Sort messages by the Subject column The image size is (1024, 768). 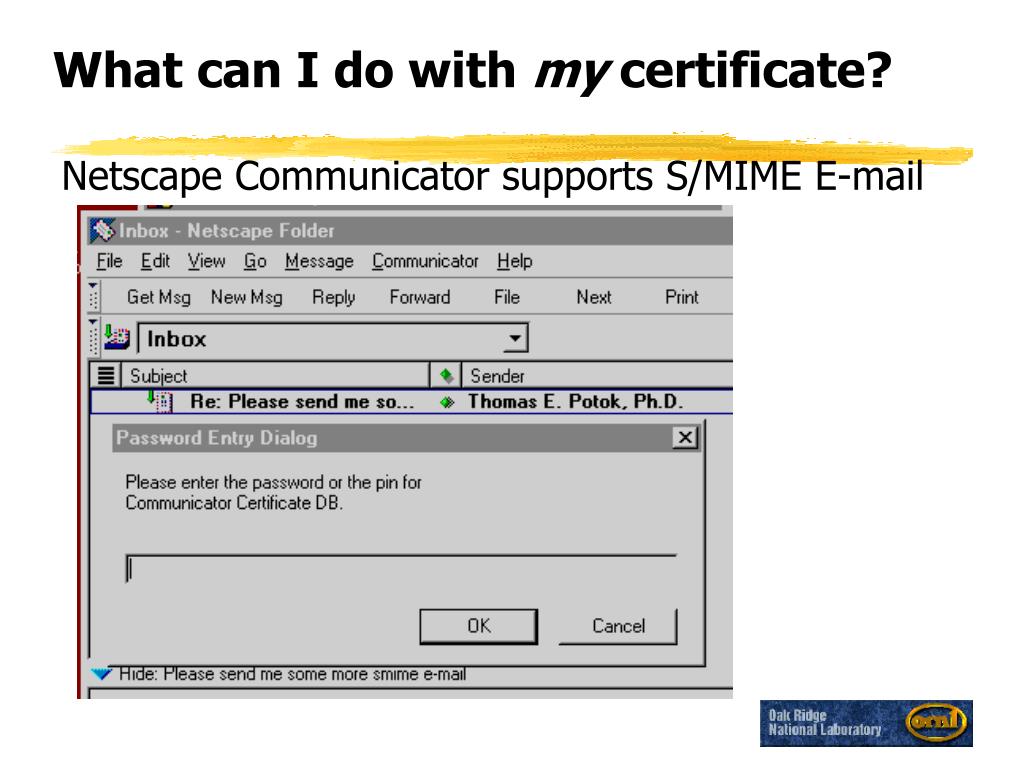pyautogui.click(x=276, y=376)
